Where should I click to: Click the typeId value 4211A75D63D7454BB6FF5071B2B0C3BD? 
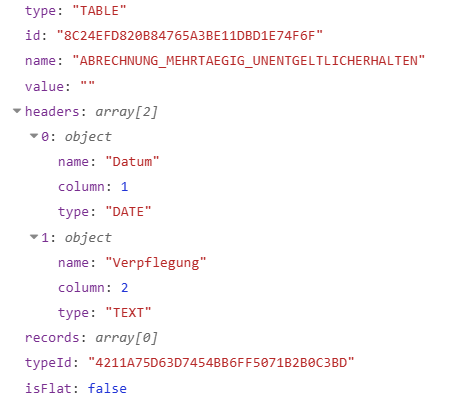pos(221,363)
